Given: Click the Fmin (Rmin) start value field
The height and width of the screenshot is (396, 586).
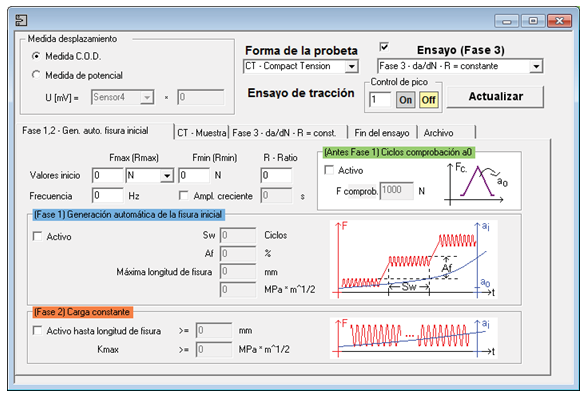Looking at the screenshot, I should (194, 175).
